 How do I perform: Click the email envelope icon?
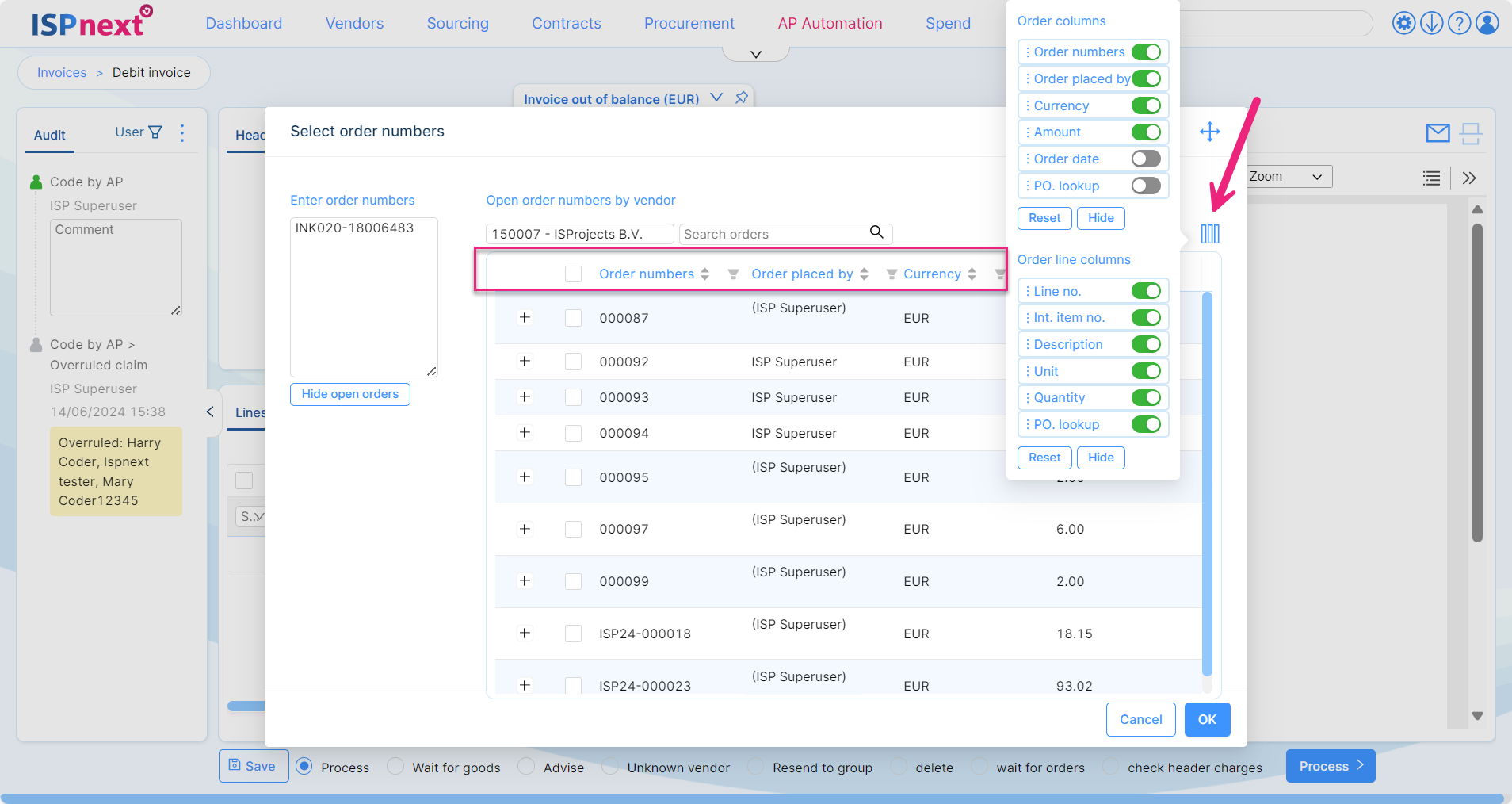point(1438,133)
